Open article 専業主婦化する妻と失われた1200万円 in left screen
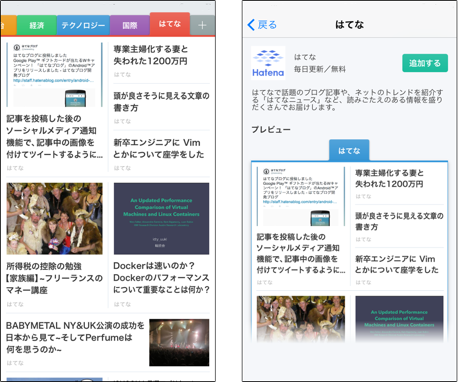This screenshot has width=458, height=382. [x=151, y=55]
